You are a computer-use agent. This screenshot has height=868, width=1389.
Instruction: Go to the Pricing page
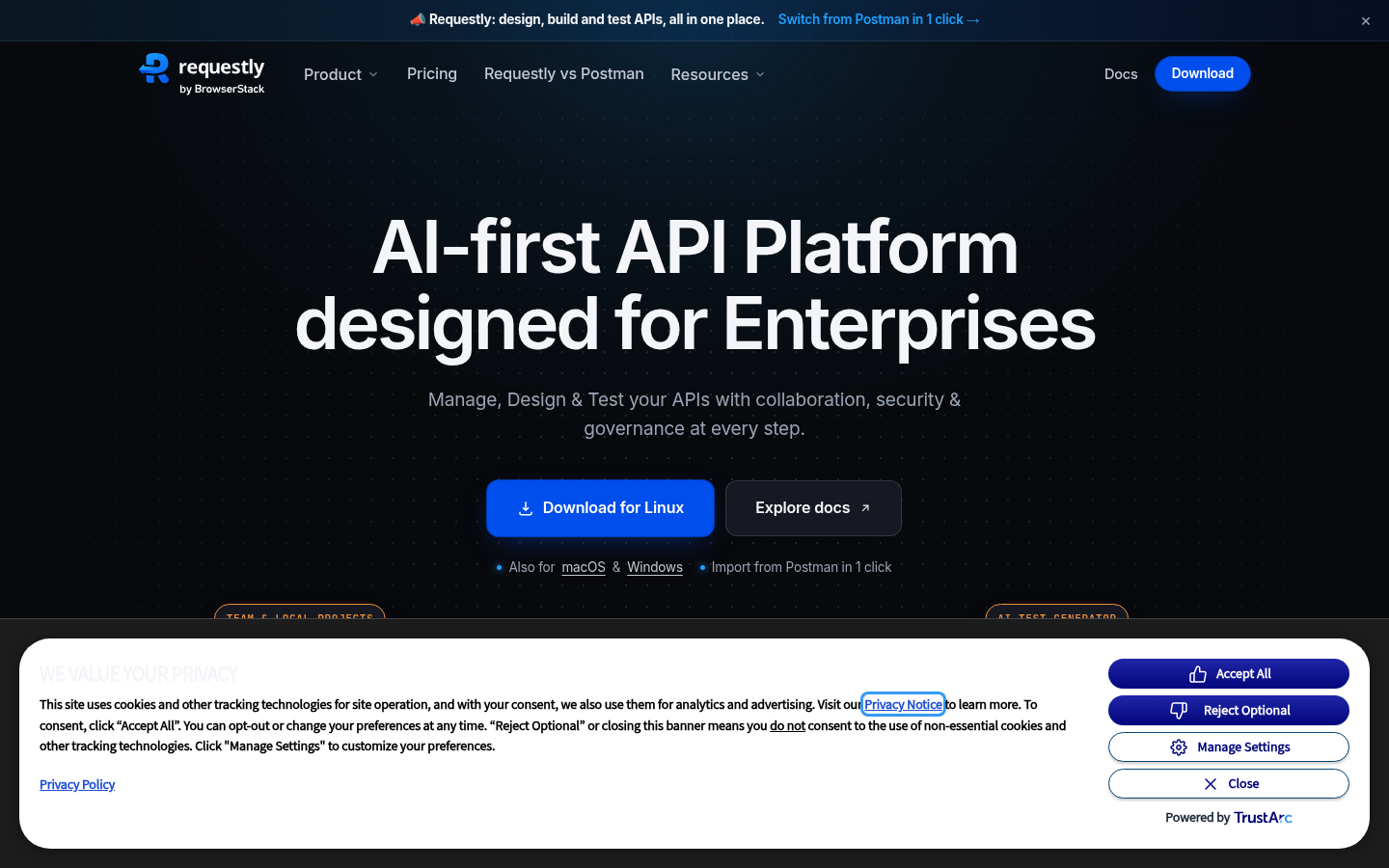(x=432, y=73)
